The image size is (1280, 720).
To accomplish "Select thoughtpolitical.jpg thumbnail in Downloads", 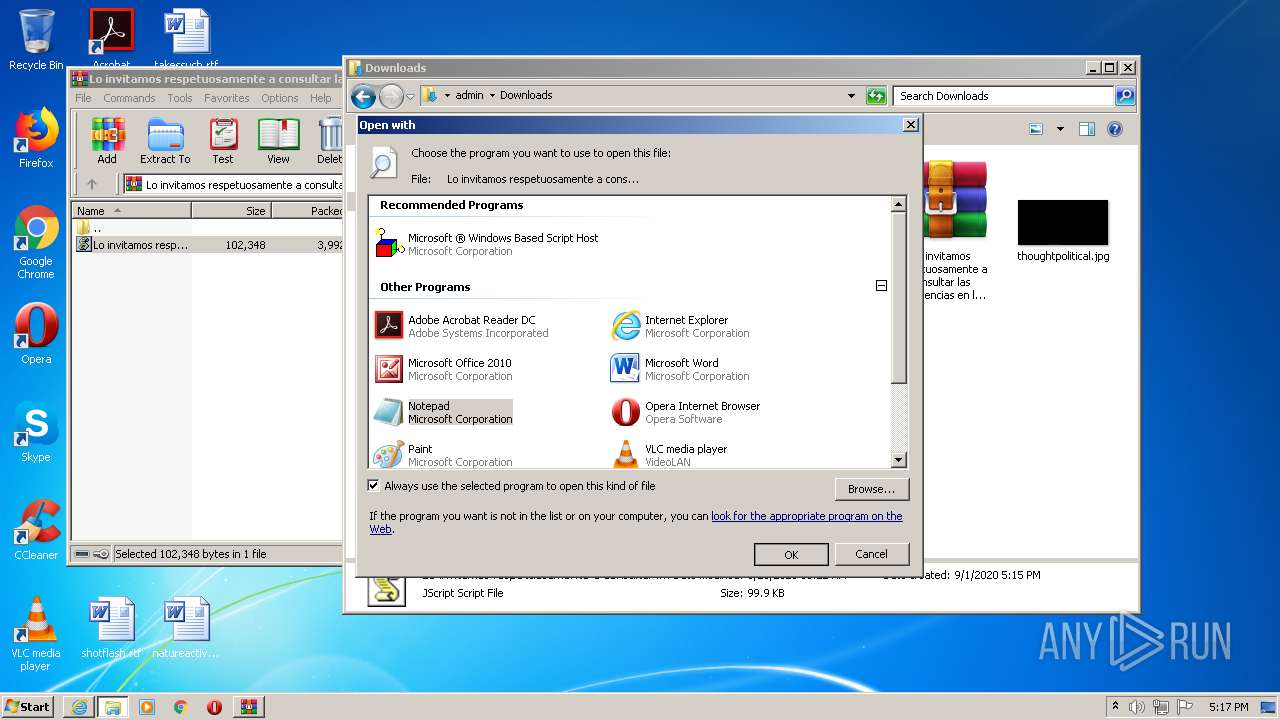I will 1063,222.
